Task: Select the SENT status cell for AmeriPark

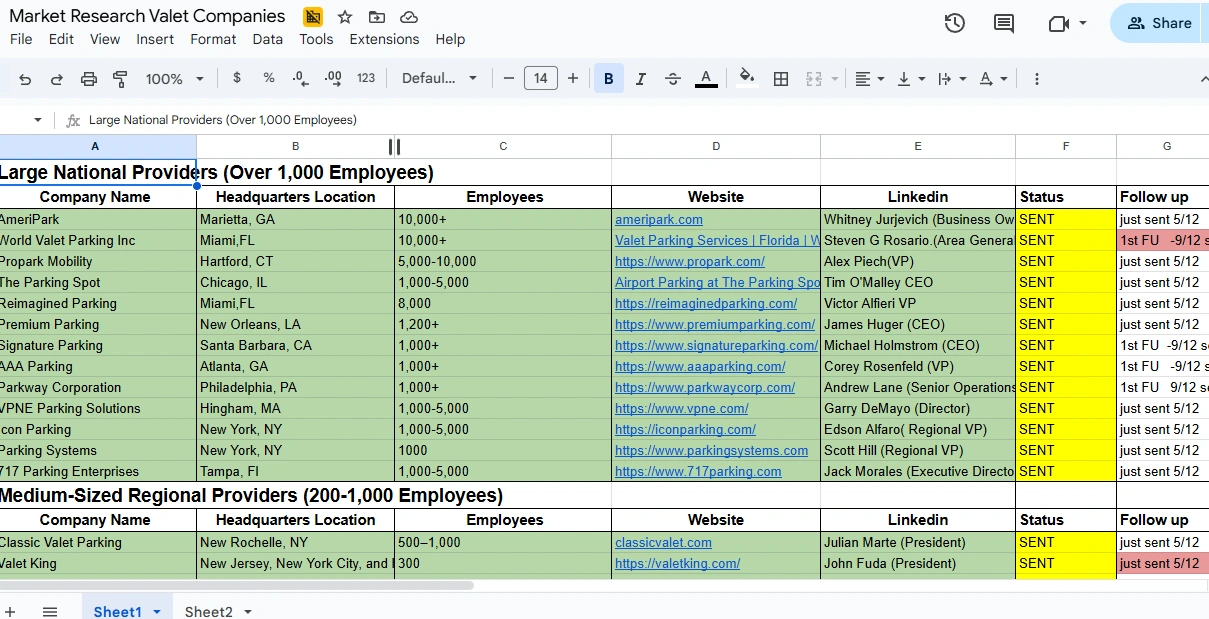Action: (x=1066, y=219)
